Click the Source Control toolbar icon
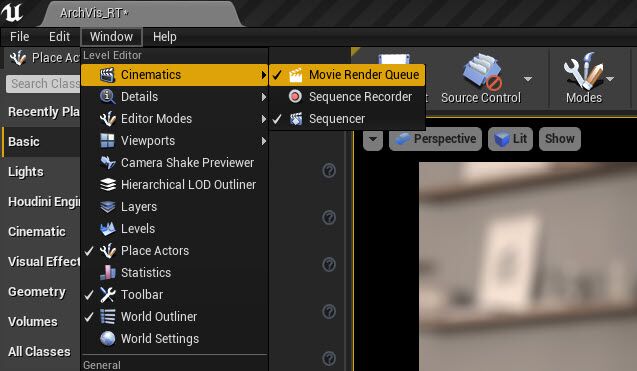The image size is (637, 371). tap(482, 72)
